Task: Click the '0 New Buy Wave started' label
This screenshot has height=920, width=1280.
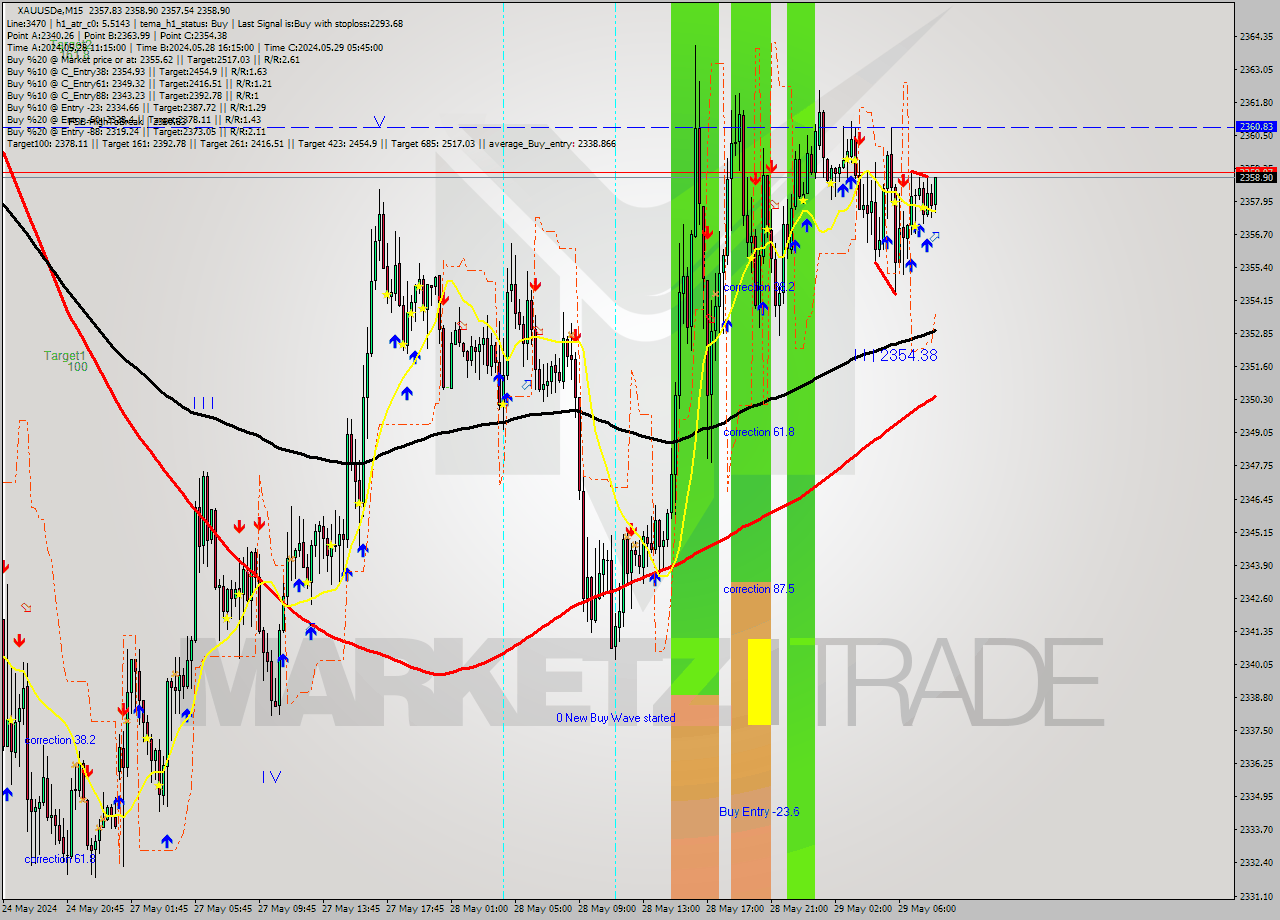Action: (x=616, y=718)
